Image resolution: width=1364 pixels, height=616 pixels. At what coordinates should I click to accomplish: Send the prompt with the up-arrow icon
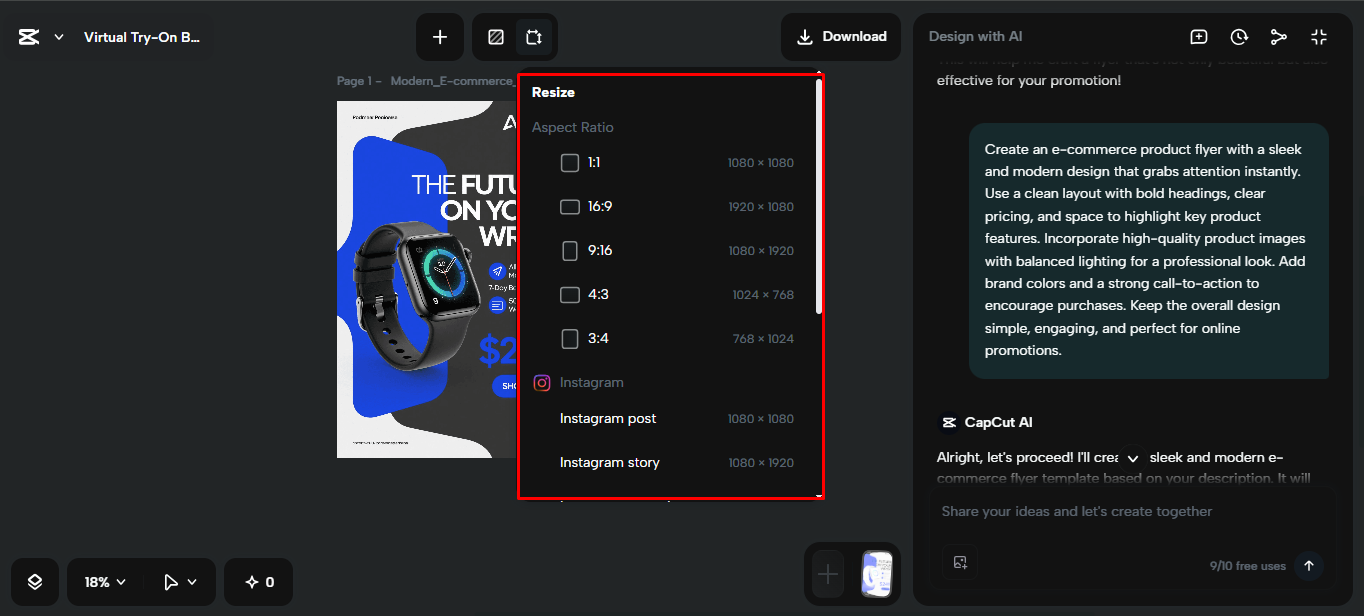click(x=1308, y=565)
